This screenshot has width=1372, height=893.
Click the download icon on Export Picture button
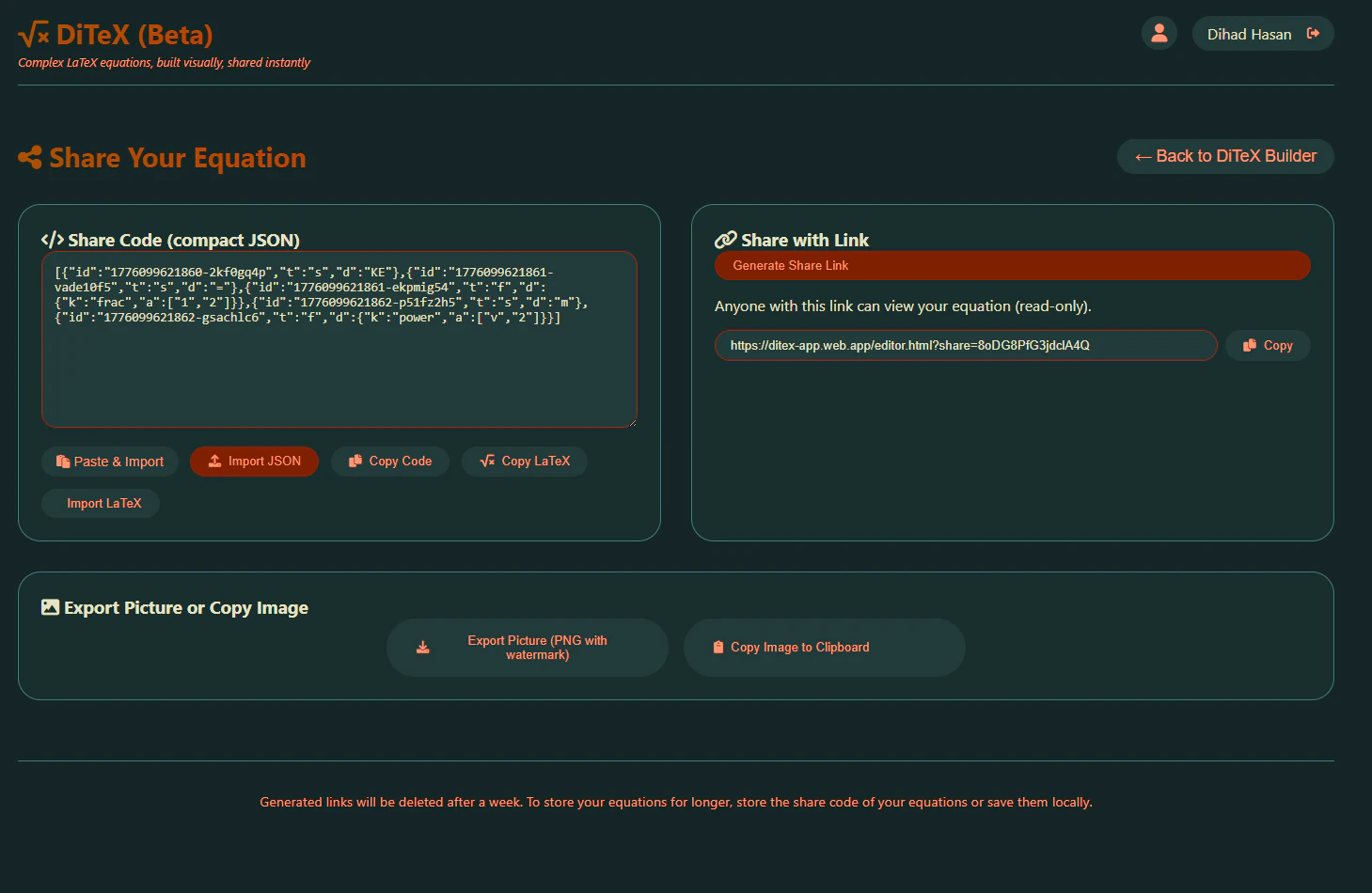pos(422,647)
